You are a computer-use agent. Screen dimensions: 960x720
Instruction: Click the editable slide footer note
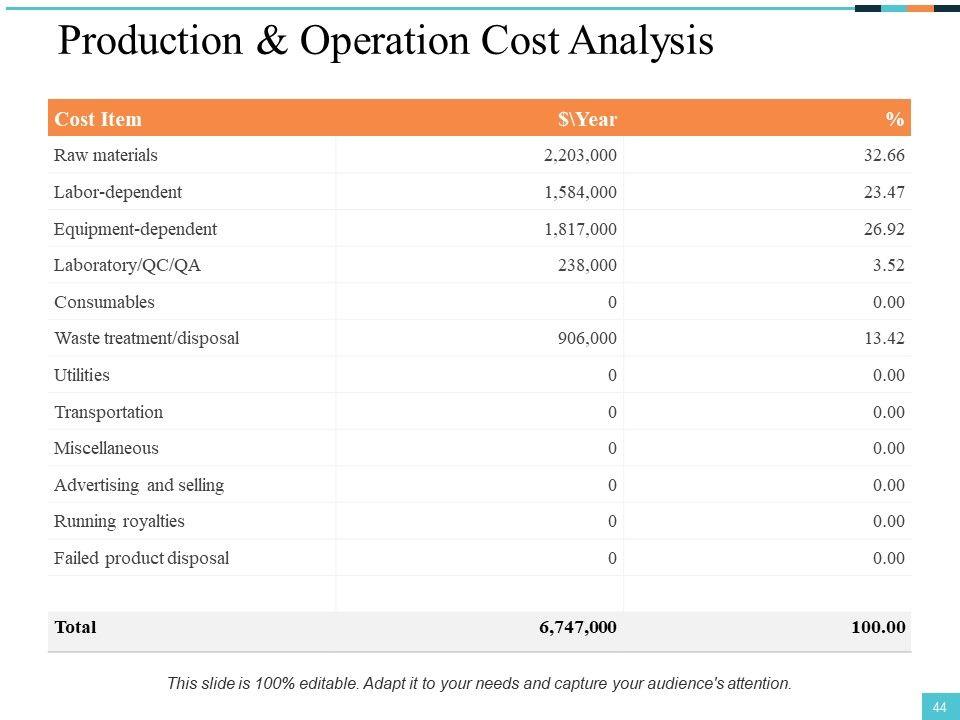tap(479, 683)
